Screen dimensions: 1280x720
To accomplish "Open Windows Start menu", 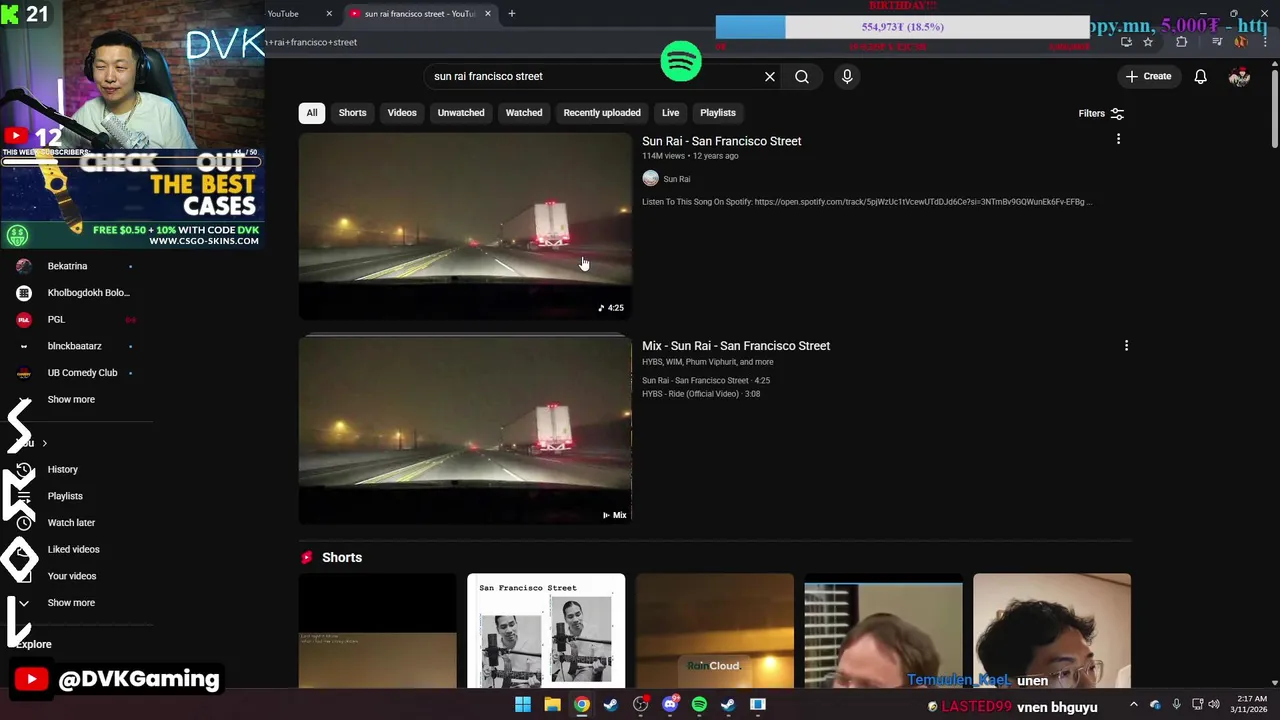I will pos(523,705).
